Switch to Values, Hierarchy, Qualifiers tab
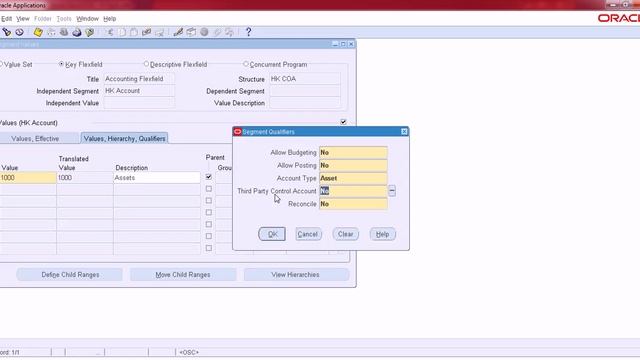 click(124, 138)
